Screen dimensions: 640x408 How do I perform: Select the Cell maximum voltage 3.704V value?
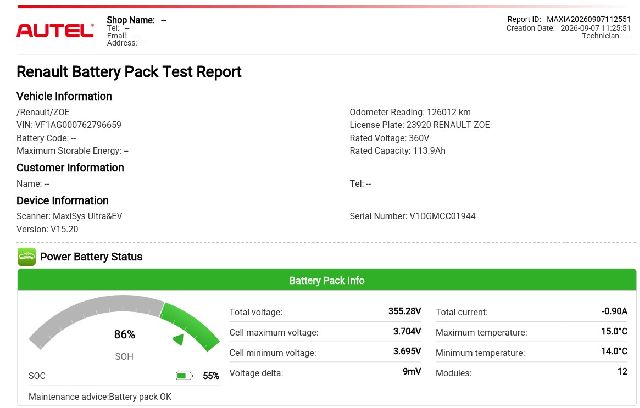(407, 331)
